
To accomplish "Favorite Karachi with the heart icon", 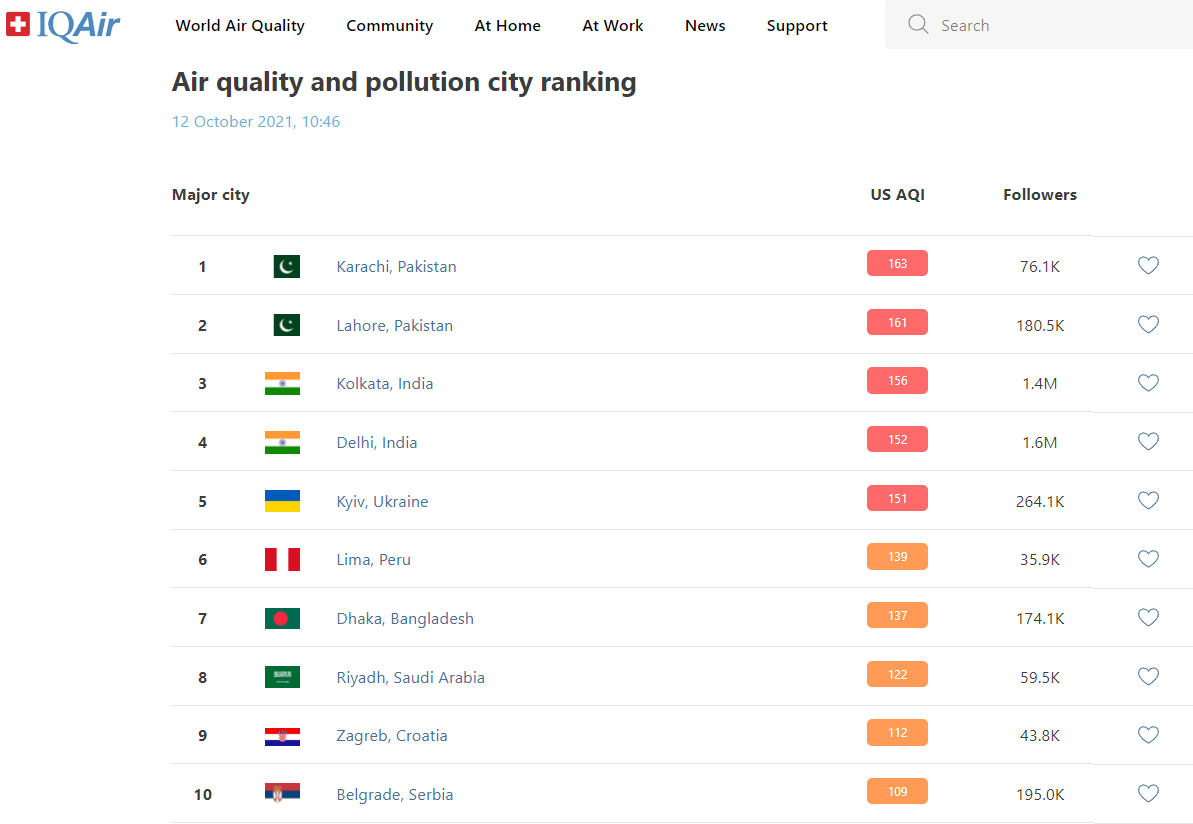I will [x=1148, y=265].
